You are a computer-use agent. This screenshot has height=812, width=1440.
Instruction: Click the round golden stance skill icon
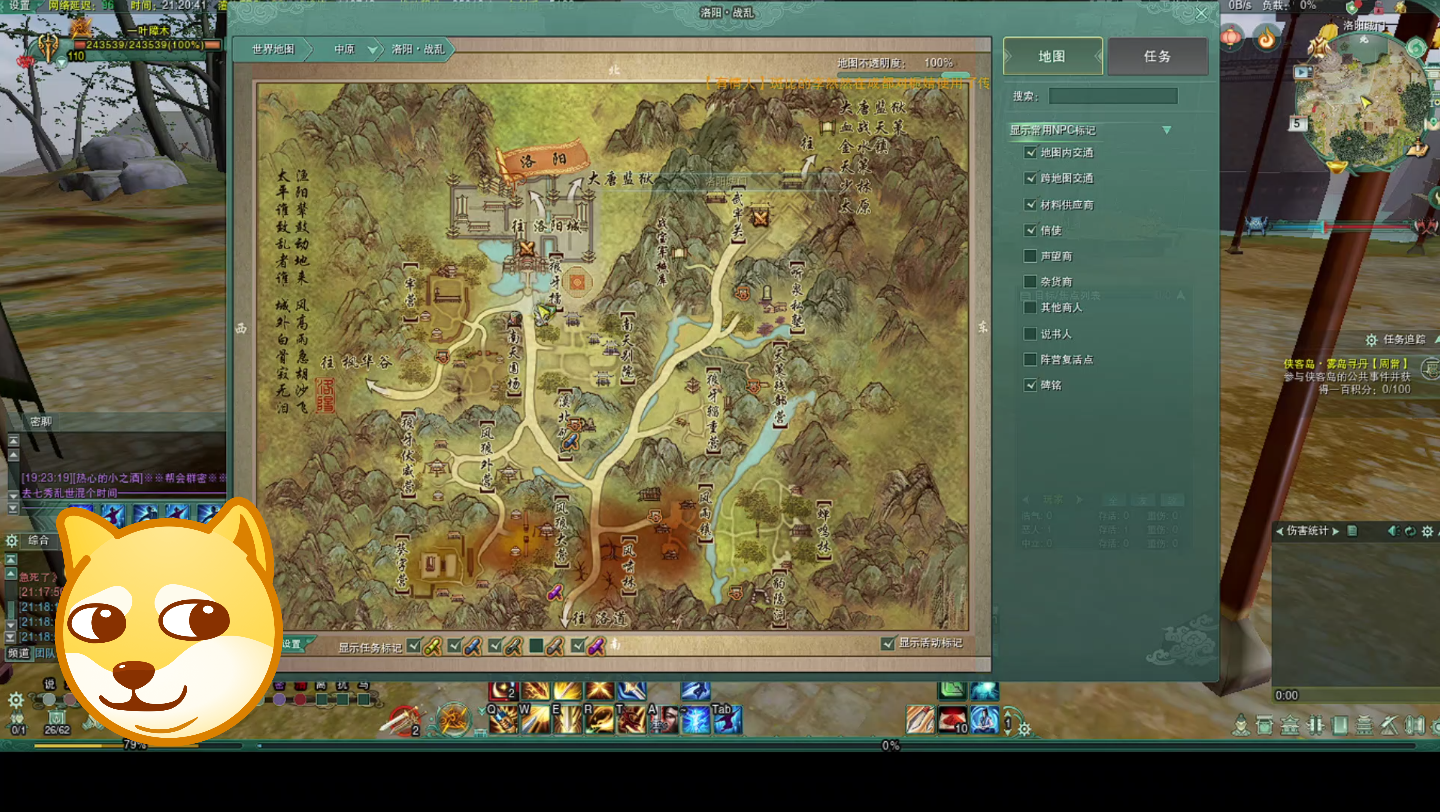454,719
